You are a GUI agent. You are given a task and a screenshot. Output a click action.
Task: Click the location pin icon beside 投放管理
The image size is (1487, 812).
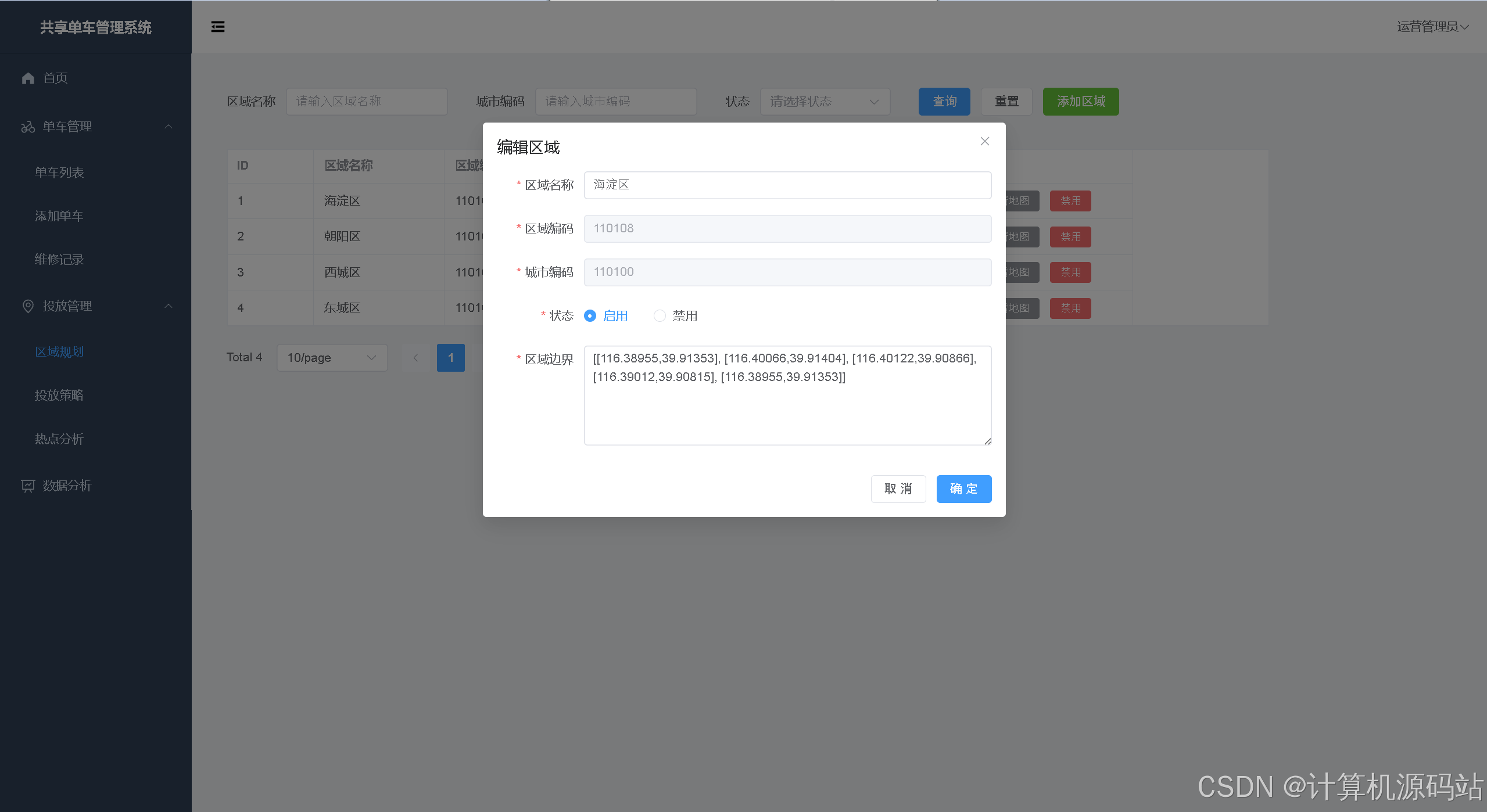(x=28, y=306)
